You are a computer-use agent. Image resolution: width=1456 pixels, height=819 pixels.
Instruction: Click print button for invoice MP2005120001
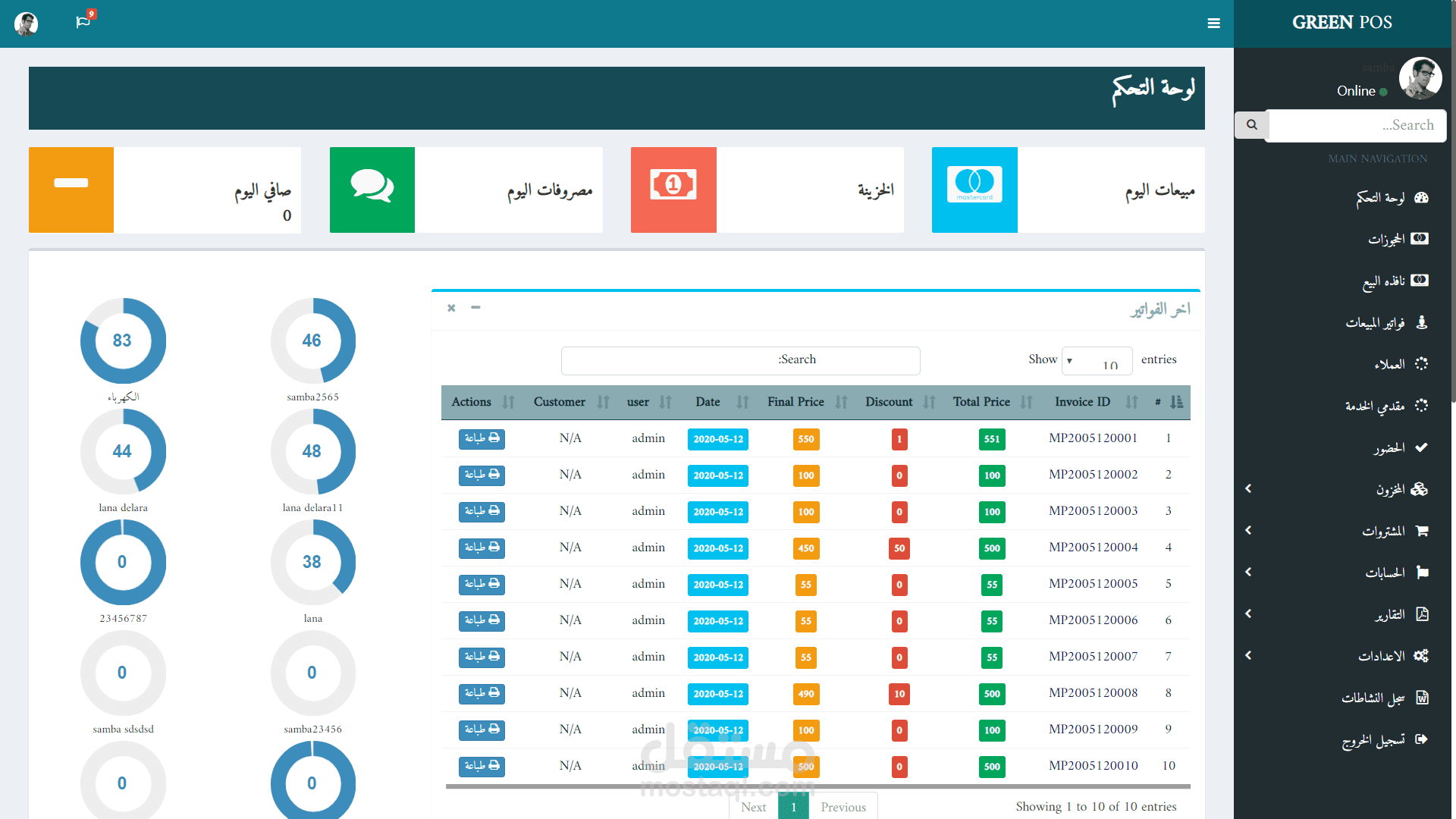coord(482,438)
